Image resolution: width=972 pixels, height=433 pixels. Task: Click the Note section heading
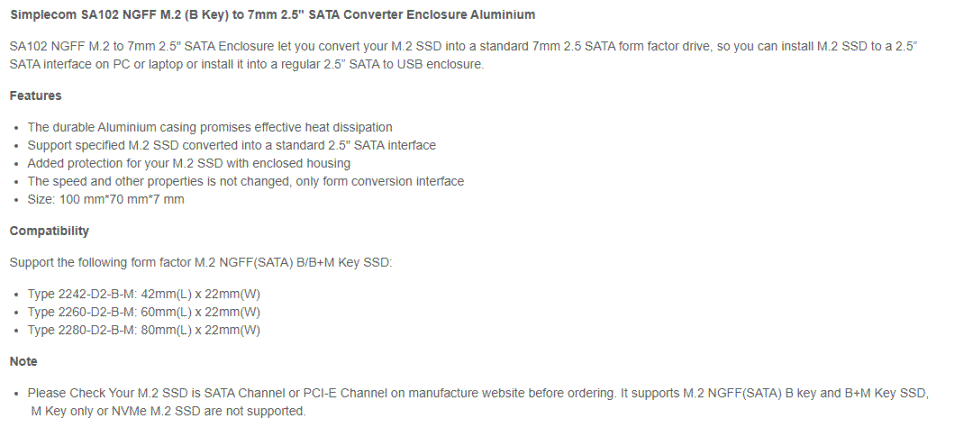click(x=23, y=362)
